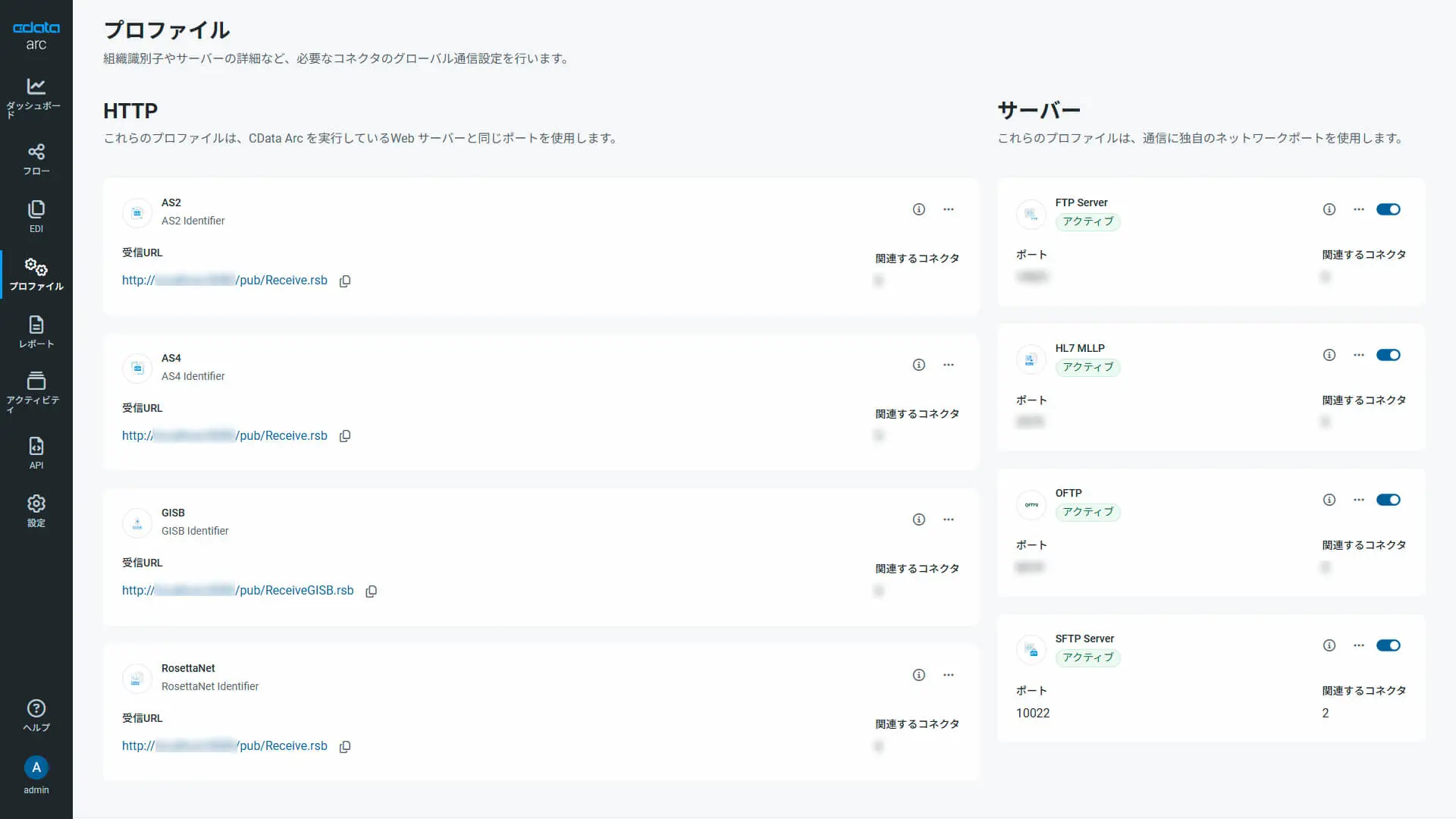Open info for AS4 profile
This screenshot has height=819, width=1456.
(918, 365)
